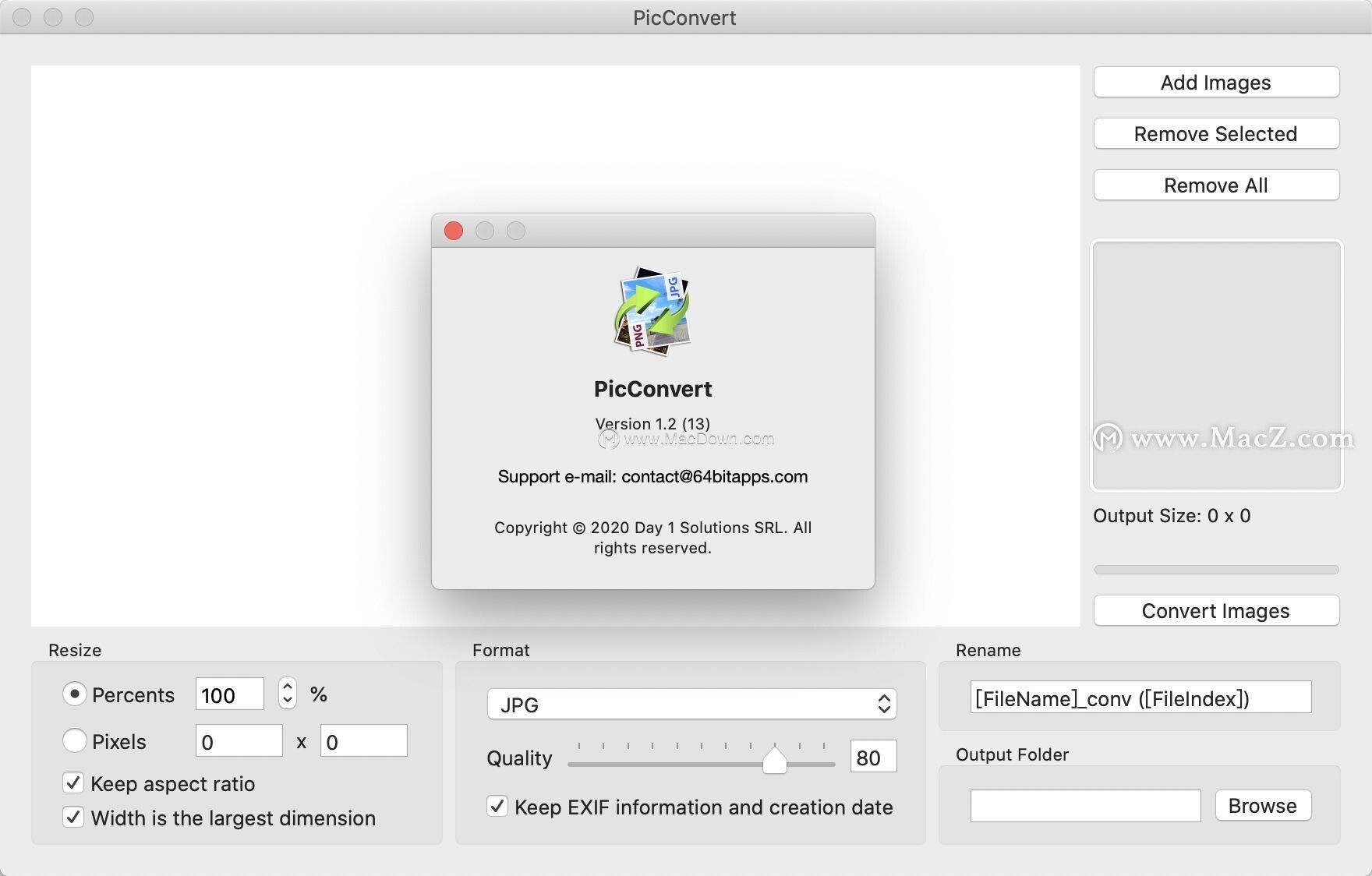Toggle Keep EXIF information and creation date
Screen dimensions: 1372x876
pos(497,806)
